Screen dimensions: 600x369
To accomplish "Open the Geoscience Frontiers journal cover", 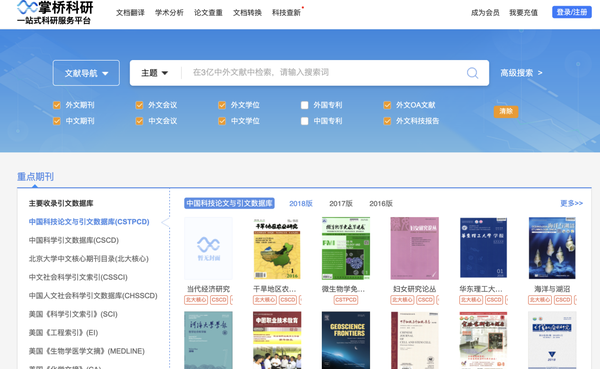I will coord(346,340).
